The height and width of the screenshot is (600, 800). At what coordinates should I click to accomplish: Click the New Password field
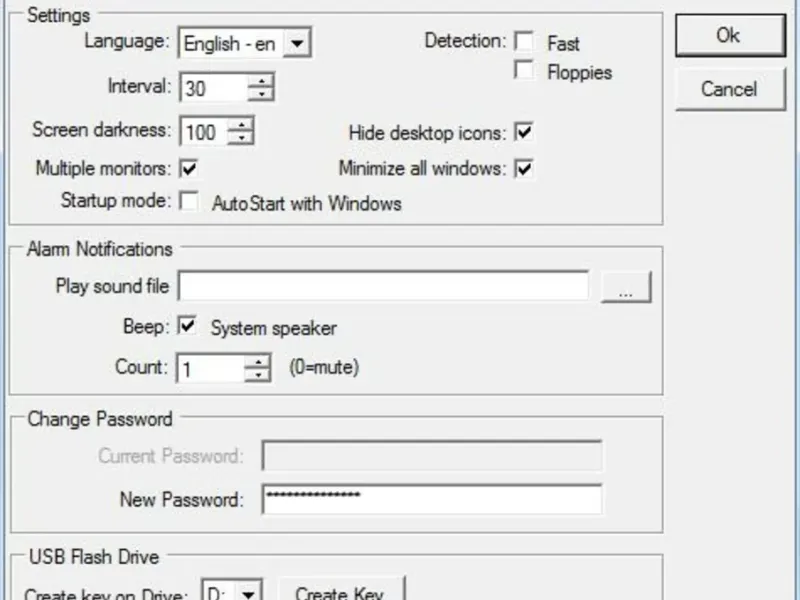coord(432,499)
